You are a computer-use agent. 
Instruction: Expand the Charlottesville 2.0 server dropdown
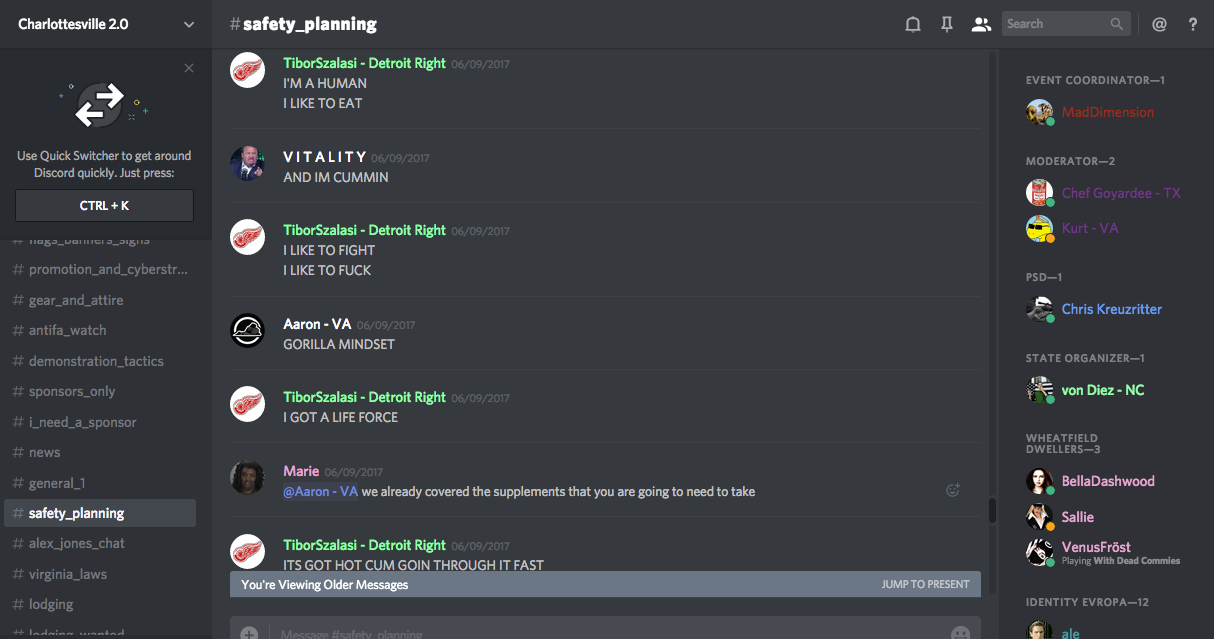coord(189,24)
